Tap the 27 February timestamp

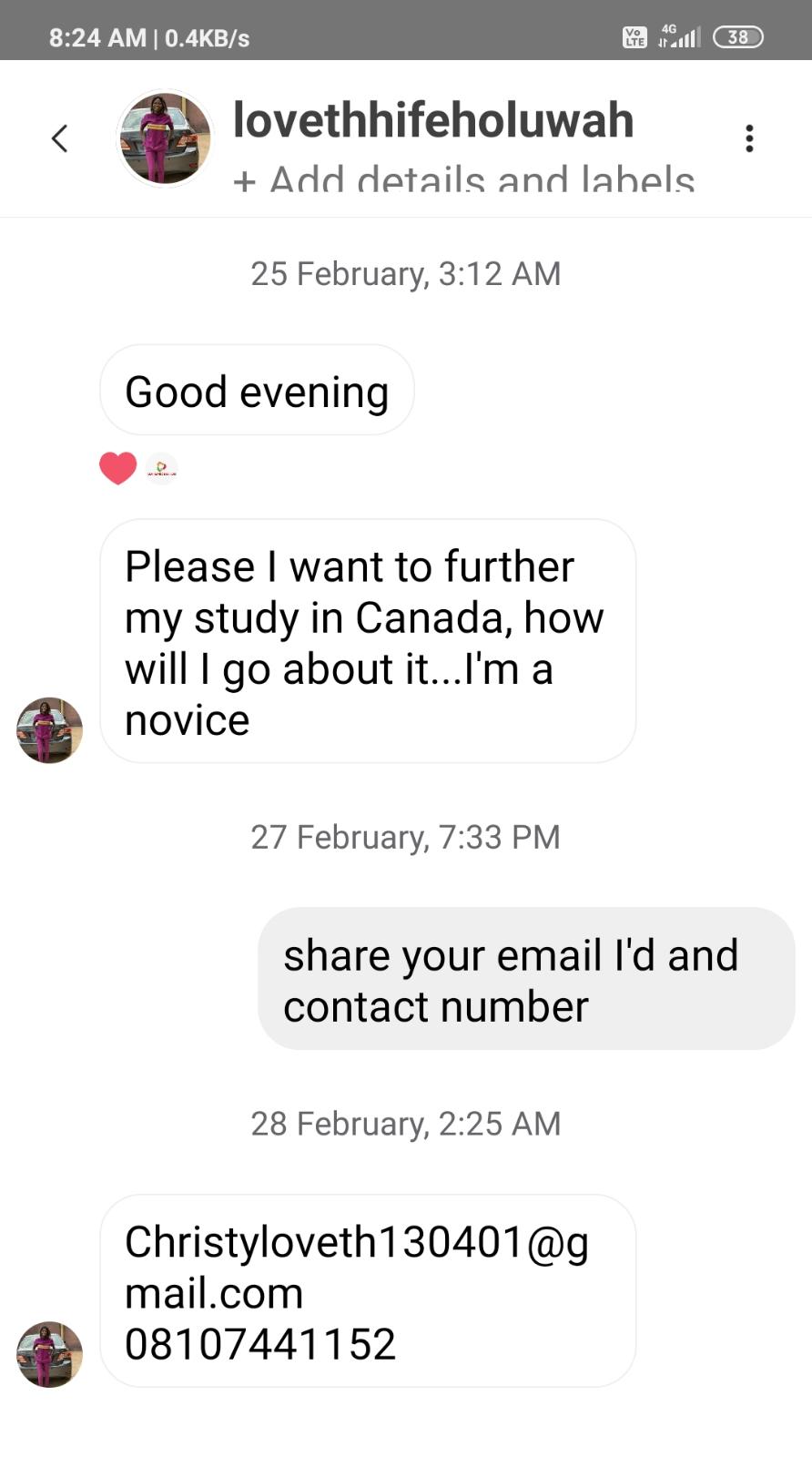(x=405, y=837)
